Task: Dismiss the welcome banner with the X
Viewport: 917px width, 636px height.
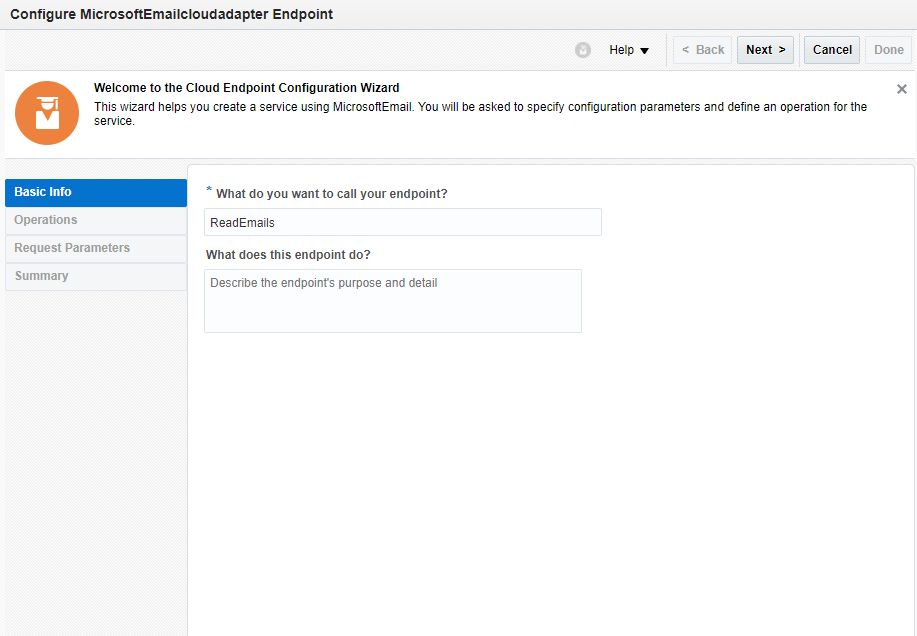Action: tap(902, 89)
